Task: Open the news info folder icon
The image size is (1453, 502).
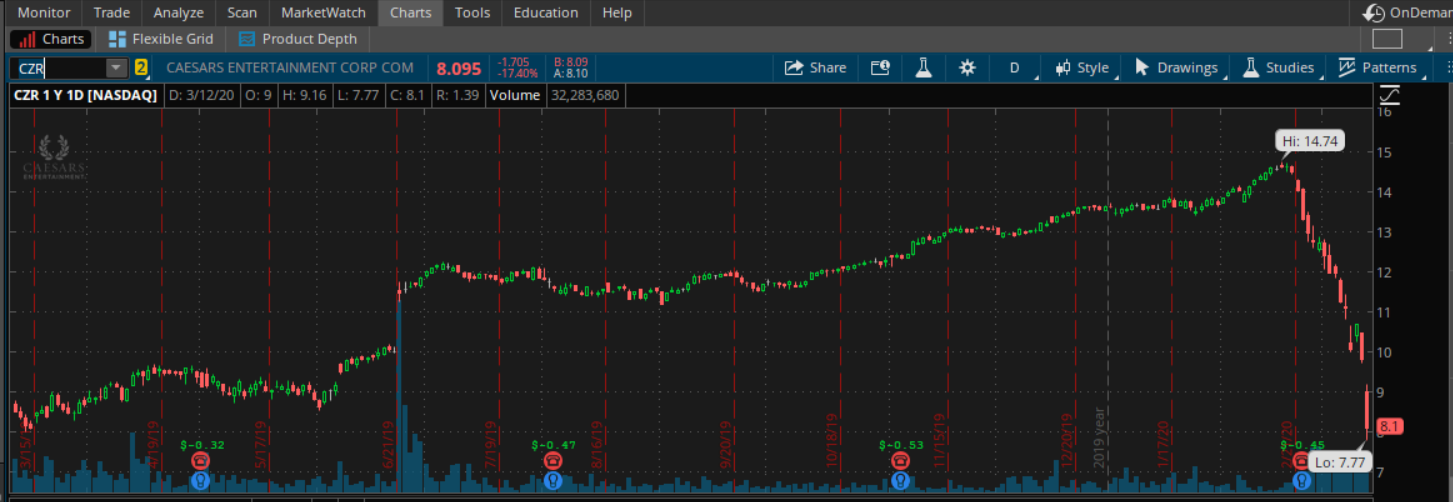Action: click(879, 68)
